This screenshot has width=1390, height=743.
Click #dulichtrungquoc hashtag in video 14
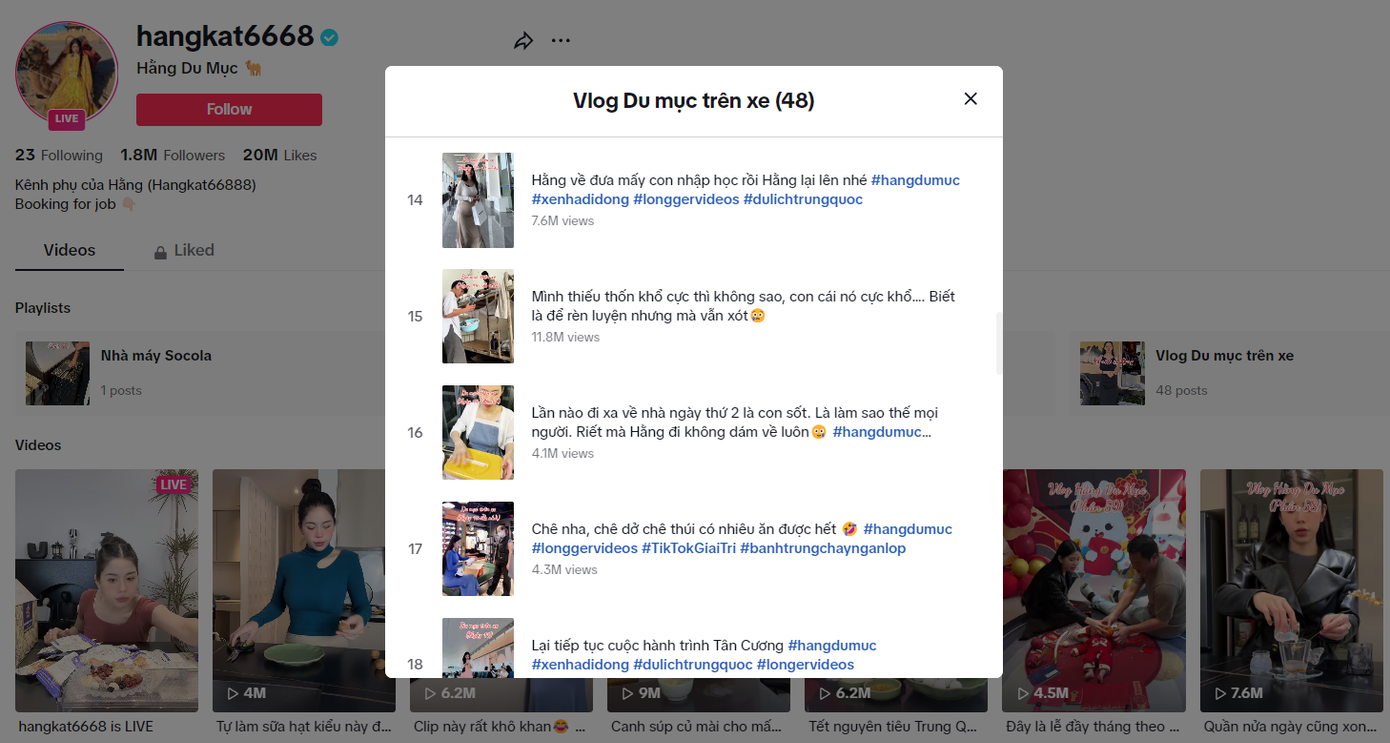pos(802,199)
